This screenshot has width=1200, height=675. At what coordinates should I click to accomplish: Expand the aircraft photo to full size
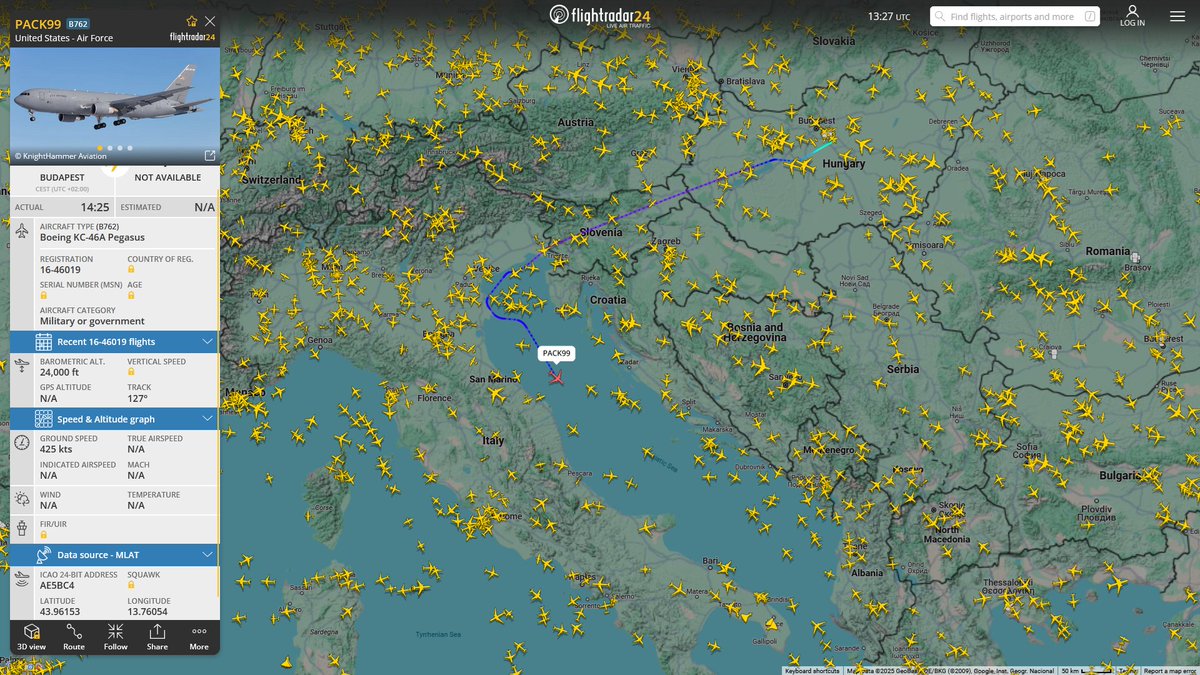pos(208,155)
